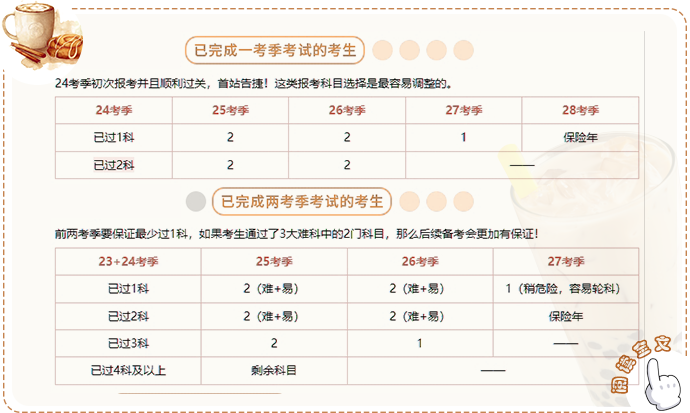Screen dimensions: 690x413
Task: Click the 1（稍危险，容易轮科）cell
Action: (565, 289)
